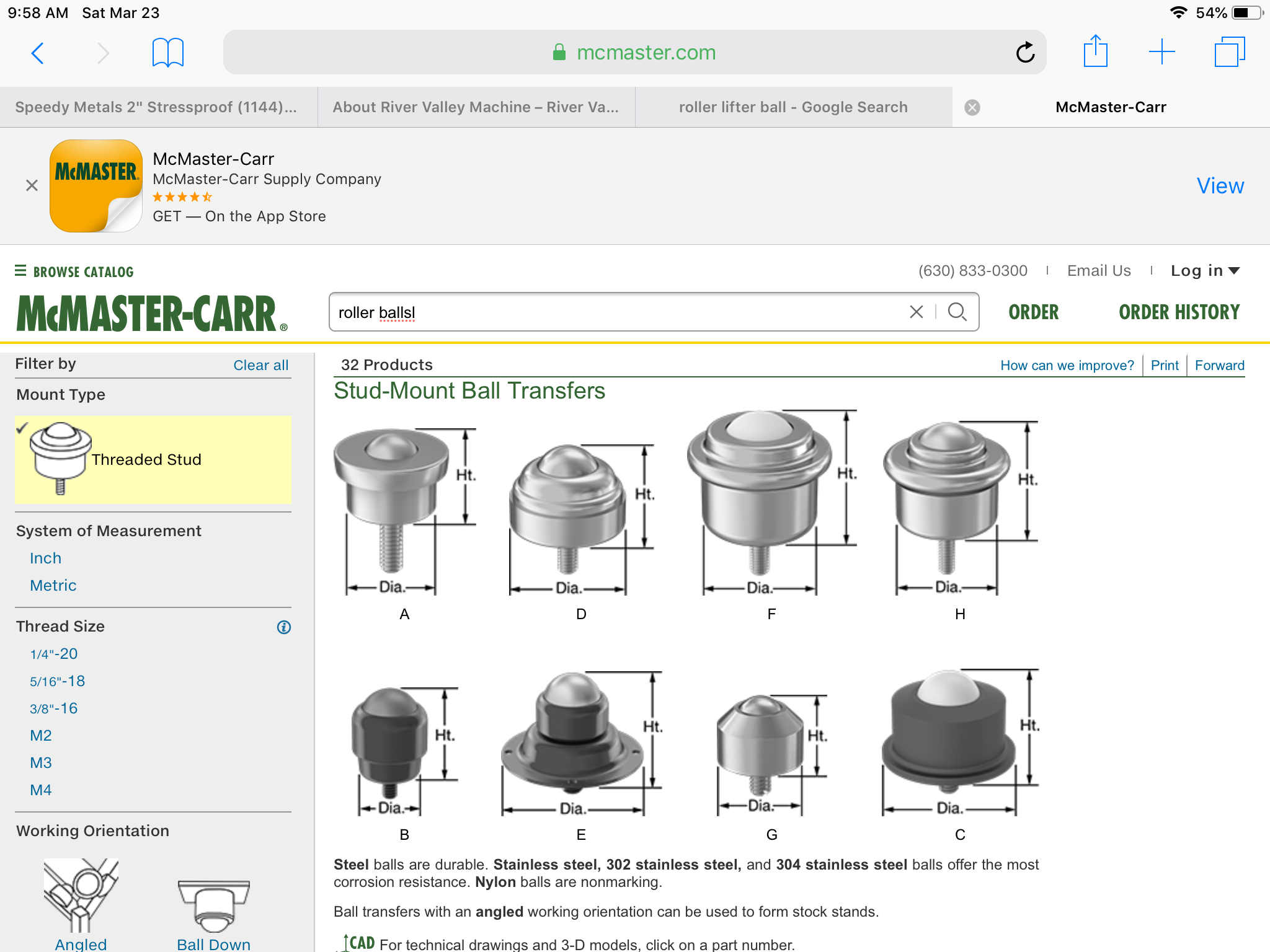Screen dimensions: 1270x952
Task: Run search with magnifier icon
Action: (x=957, y=312)
